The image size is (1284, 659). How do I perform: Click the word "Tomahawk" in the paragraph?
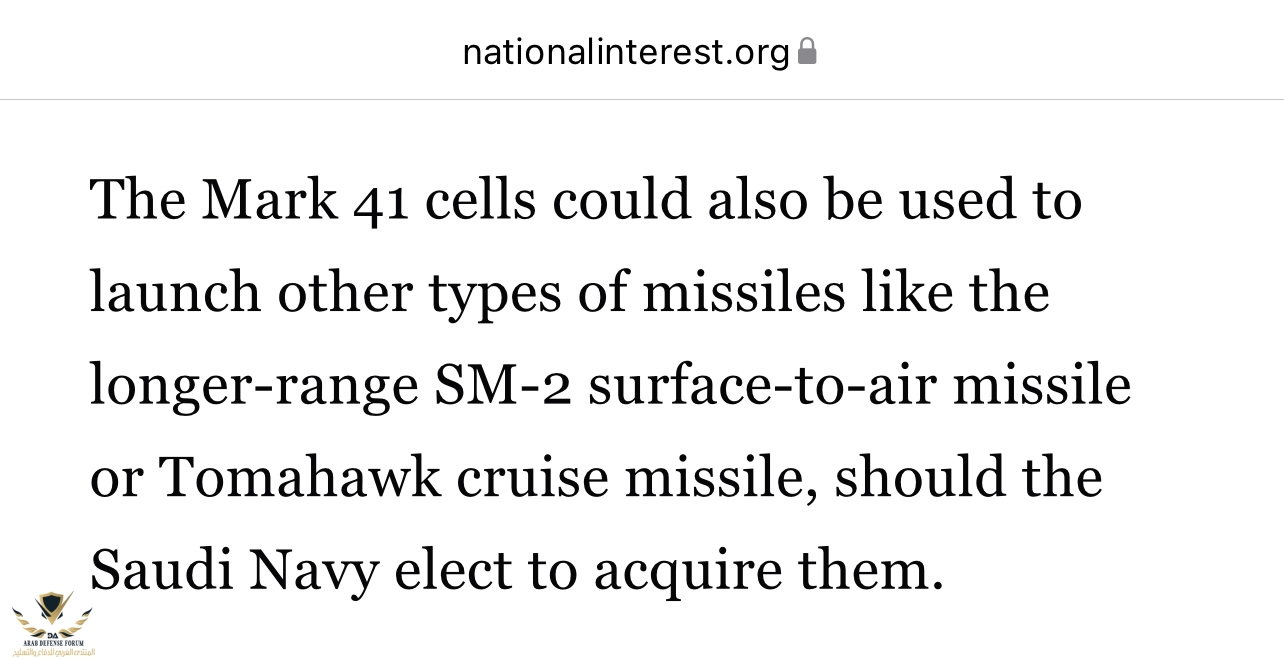[300, 477]
